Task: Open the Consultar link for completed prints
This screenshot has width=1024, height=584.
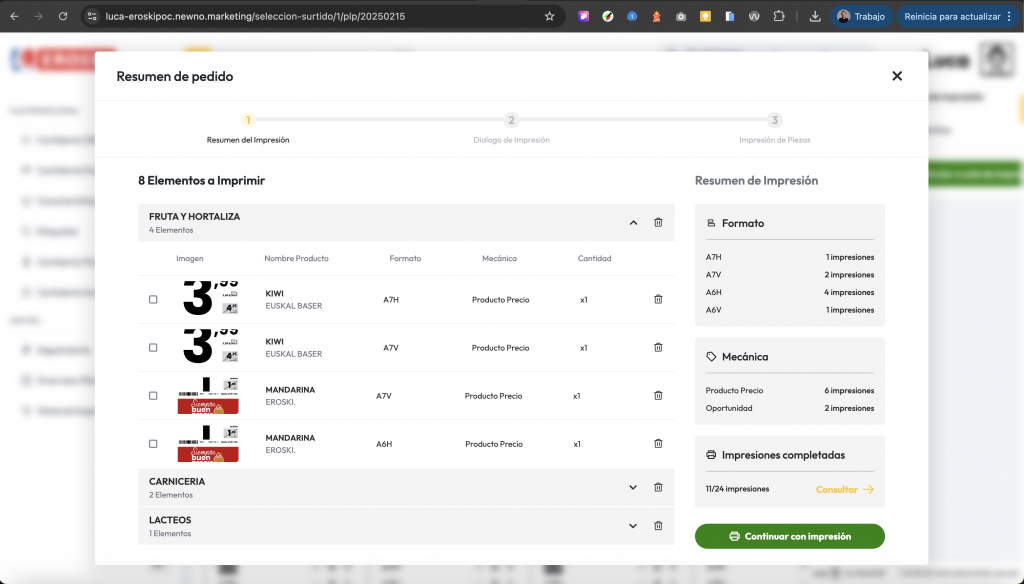Action: (845, 489)
